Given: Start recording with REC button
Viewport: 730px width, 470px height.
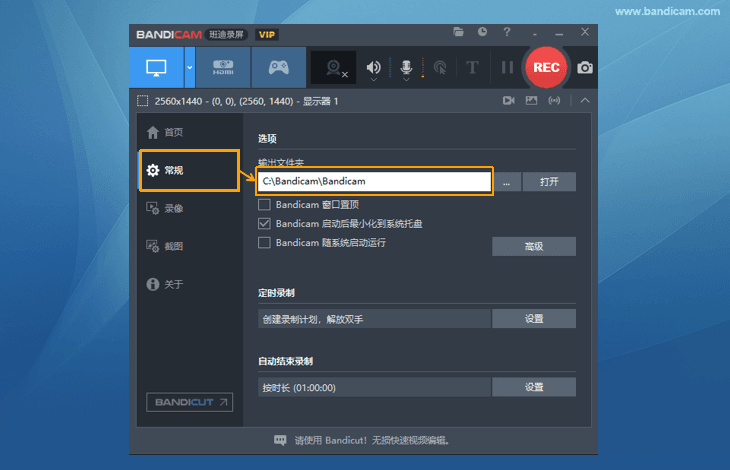Looking at the screenshot, I should [x=546, y=67].
